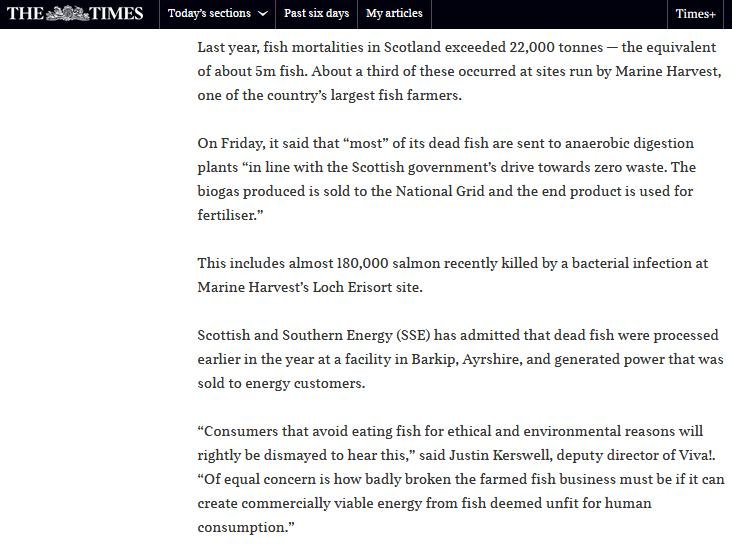Click the paragraph starting "This includes almost 180,000"
This screenshot has height=550, width=732.
pos(452,275)
